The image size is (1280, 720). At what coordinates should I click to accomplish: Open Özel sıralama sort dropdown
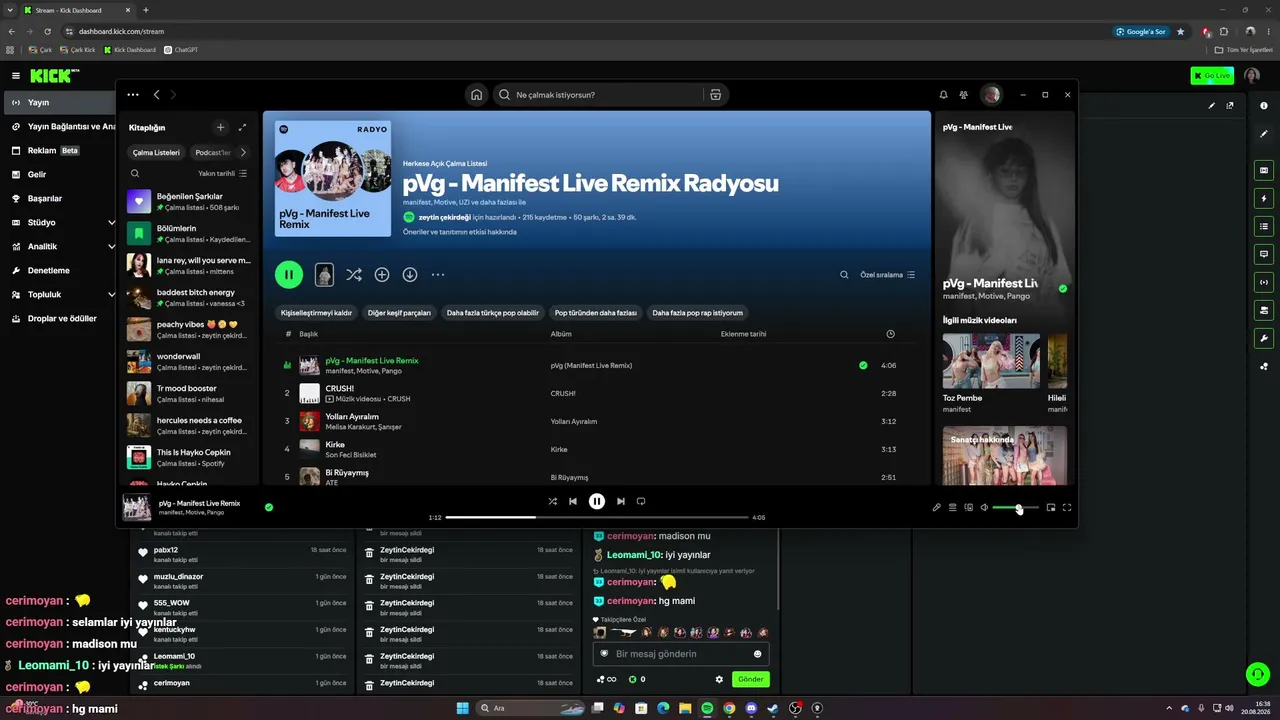(888, 275)
